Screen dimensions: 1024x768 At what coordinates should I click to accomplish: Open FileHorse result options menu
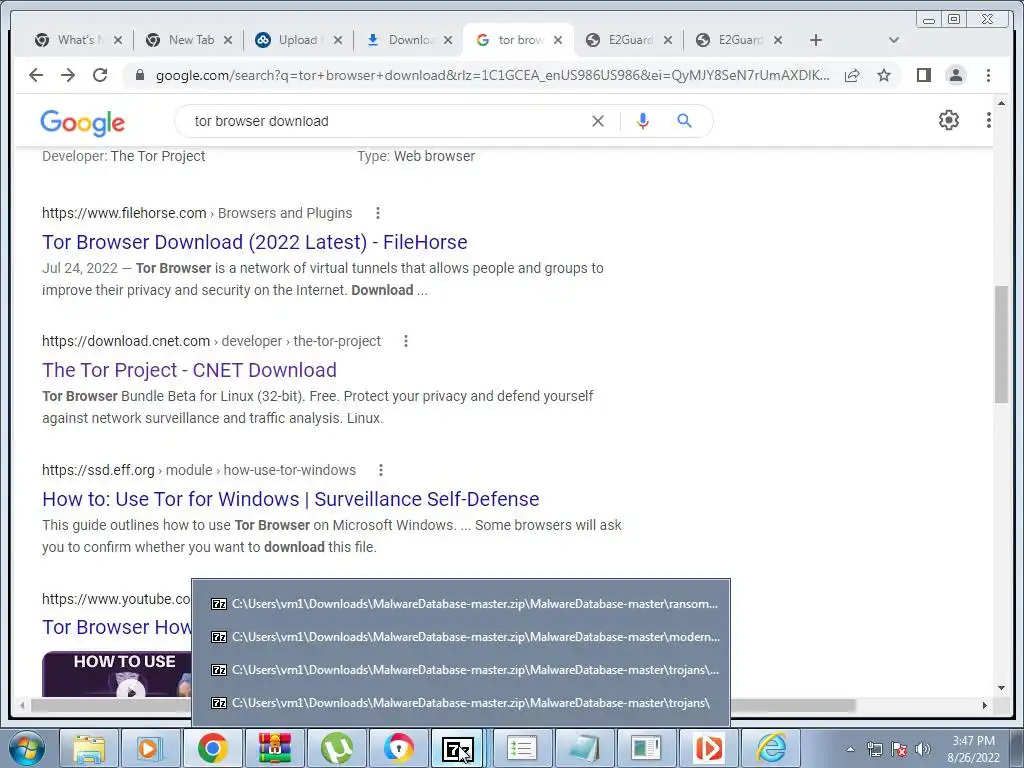377,213
